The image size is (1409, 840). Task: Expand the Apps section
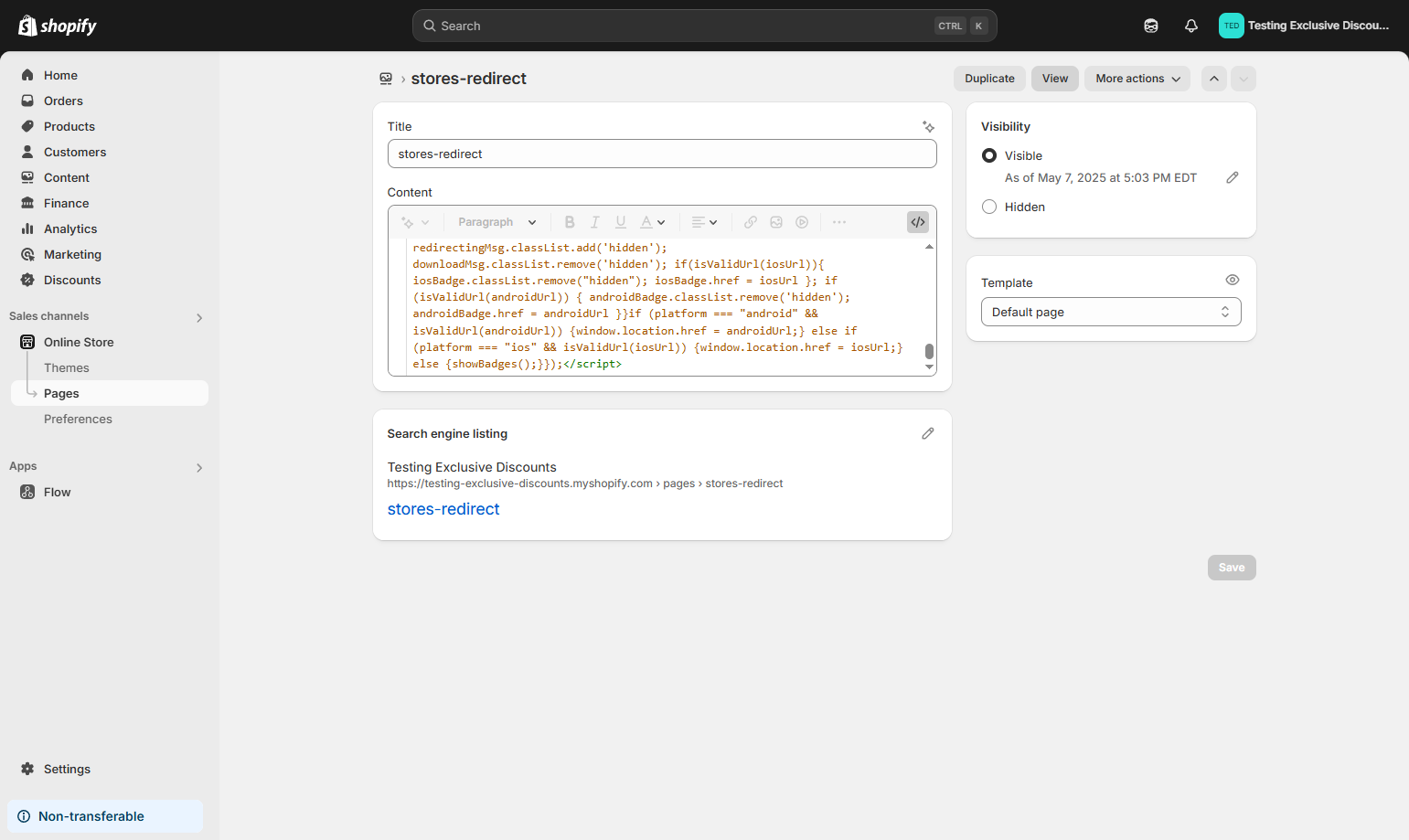(x=199, y=467)
